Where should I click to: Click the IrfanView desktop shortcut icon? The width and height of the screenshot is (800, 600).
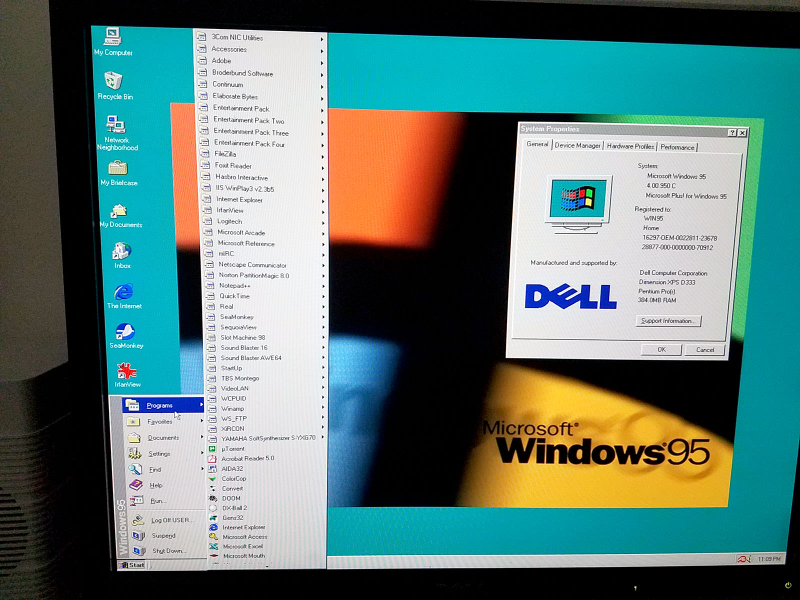(x=127, y=374)
